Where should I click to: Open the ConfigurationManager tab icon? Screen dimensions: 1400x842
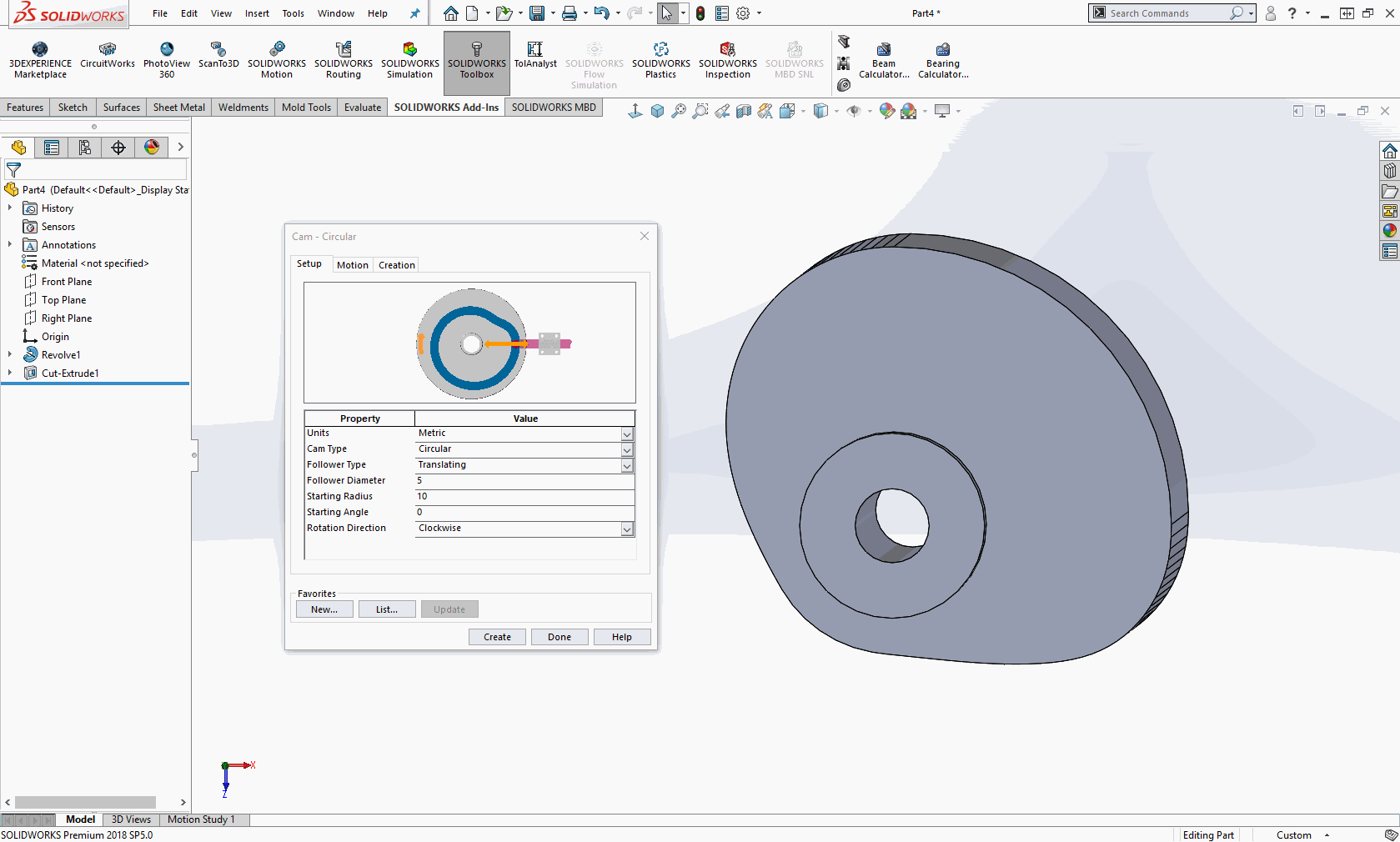click(x=84, y=148)
